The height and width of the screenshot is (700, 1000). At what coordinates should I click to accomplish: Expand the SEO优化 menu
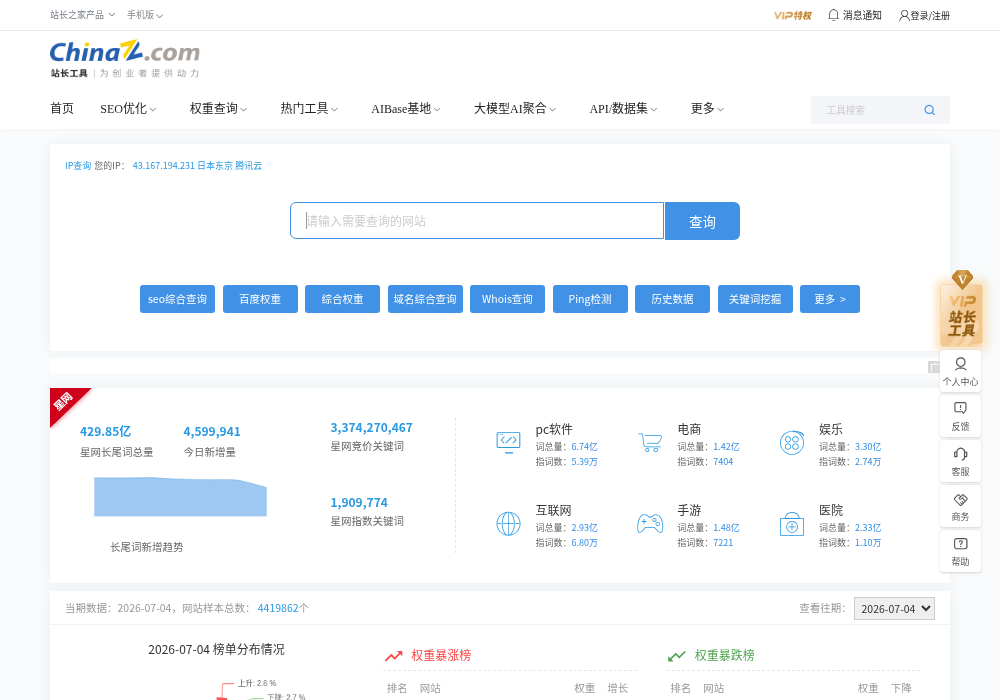click(x=128, y=109)
